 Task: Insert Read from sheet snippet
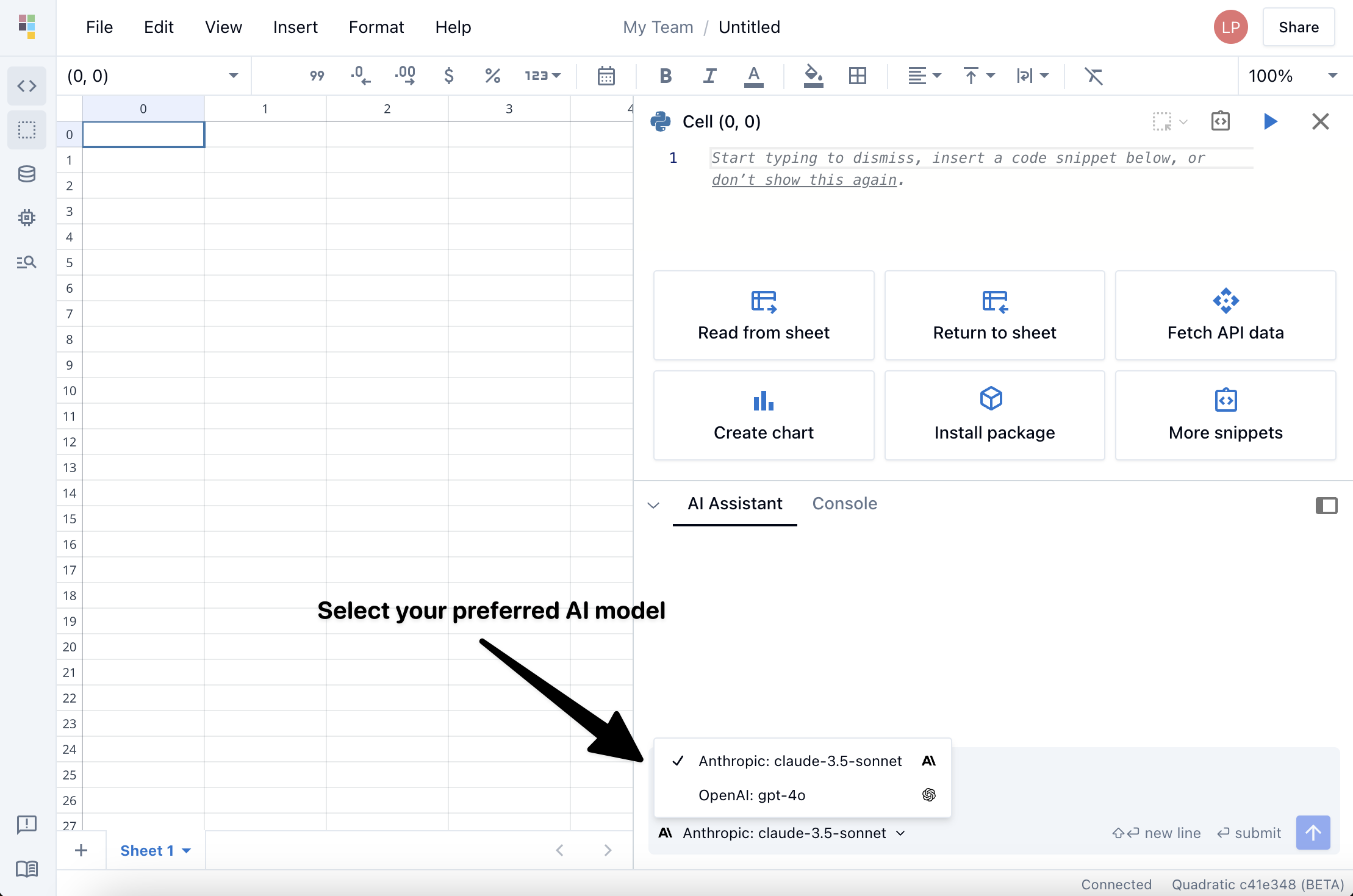coord(764,315)
